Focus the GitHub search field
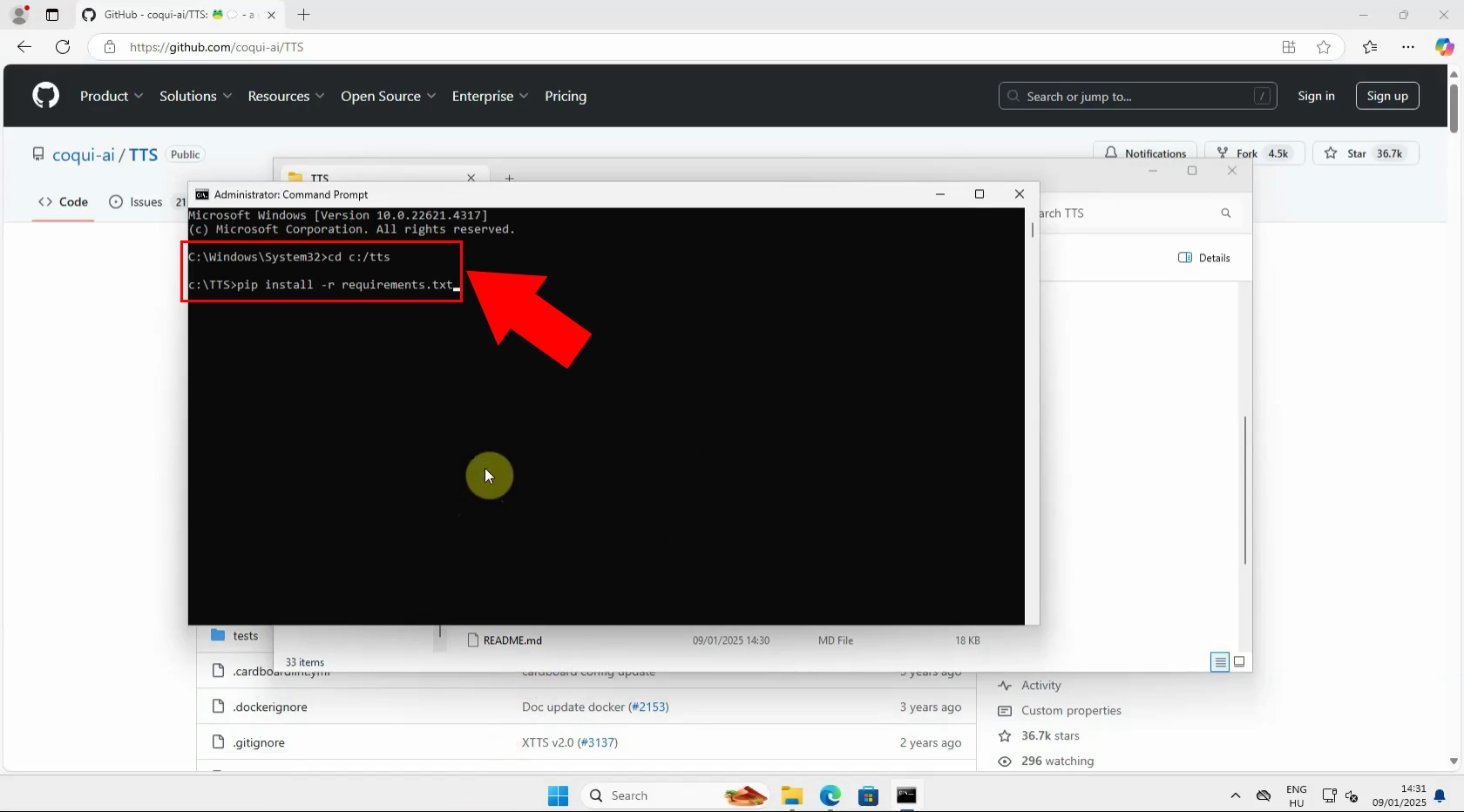The height and width of the screenshot is (812, 1464). tap(1137, 96)
